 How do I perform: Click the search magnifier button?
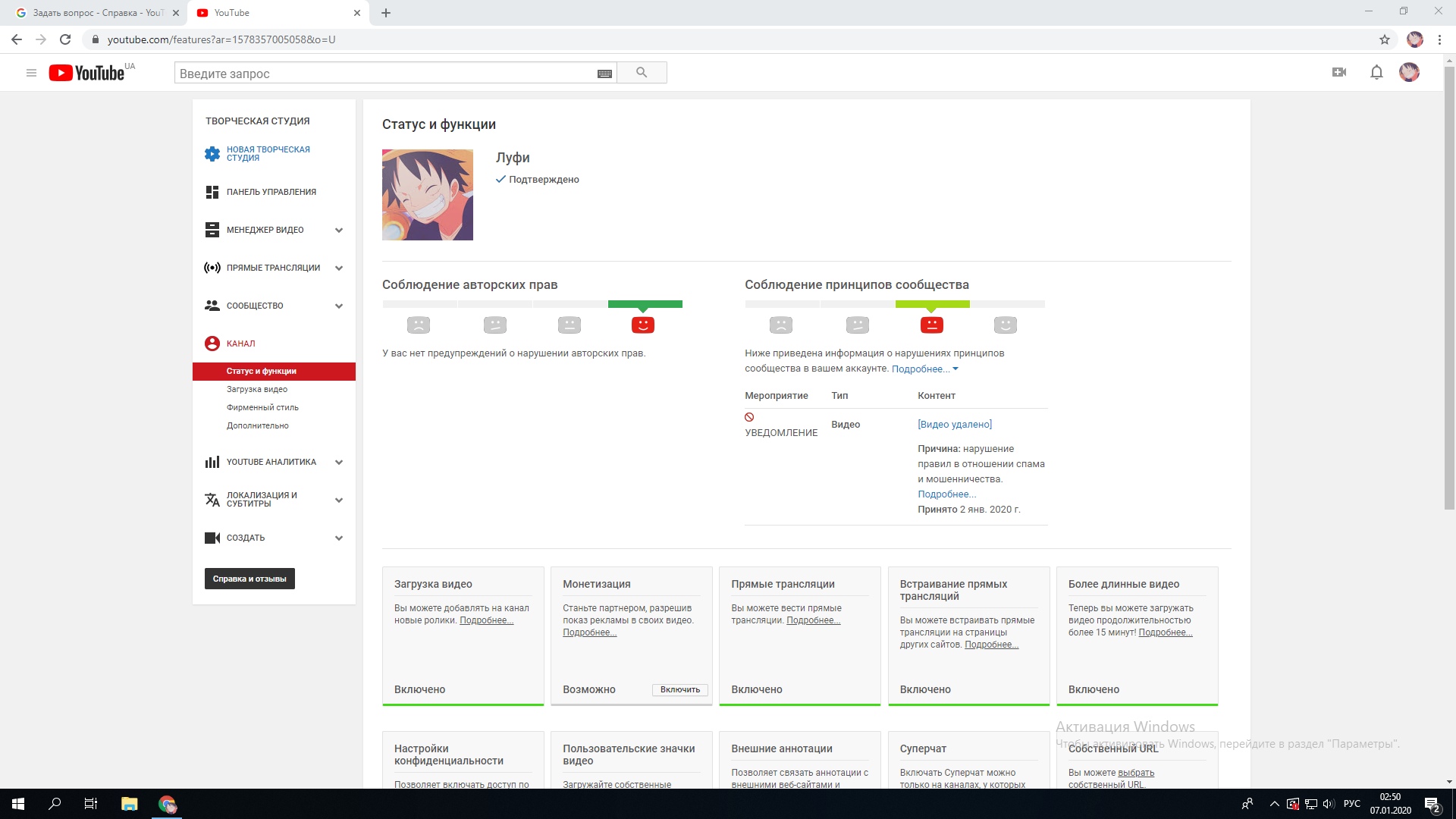click(x=642, y=73)
